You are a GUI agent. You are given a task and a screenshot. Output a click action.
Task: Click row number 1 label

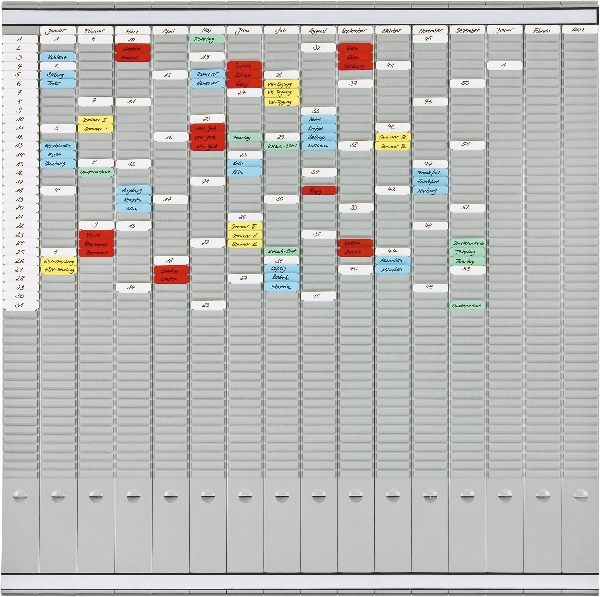[x=20, y=39]
